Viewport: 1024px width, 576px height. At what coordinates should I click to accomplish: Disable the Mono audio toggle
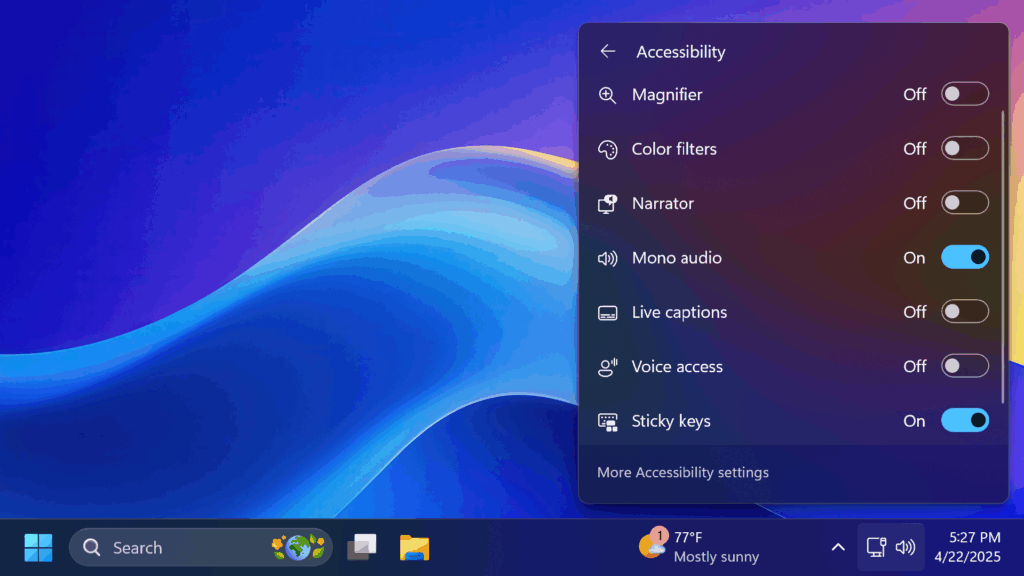(x=965, y=257)
